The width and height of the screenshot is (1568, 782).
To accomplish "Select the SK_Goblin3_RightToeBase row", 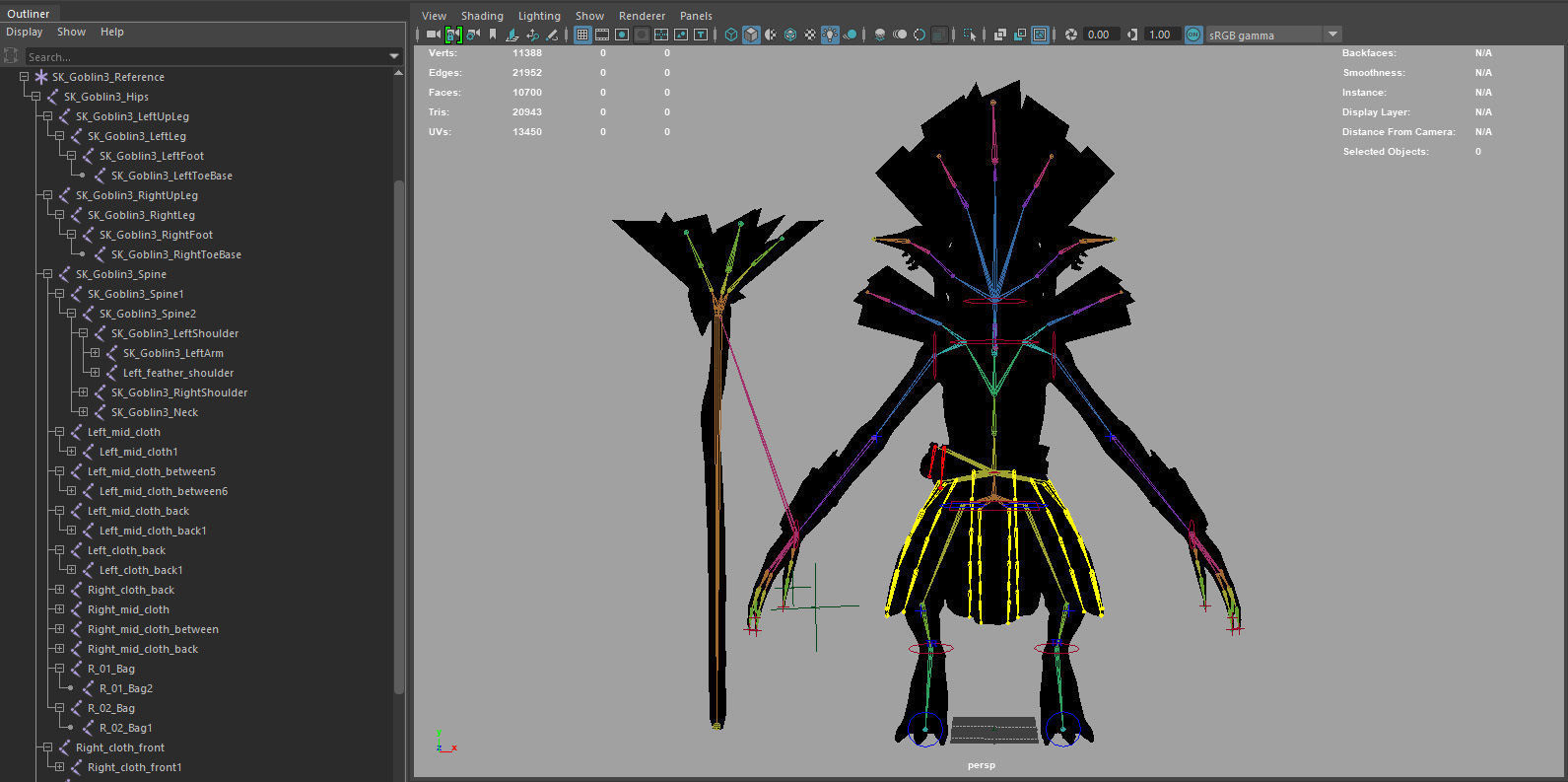I will (x=175, y=254).
